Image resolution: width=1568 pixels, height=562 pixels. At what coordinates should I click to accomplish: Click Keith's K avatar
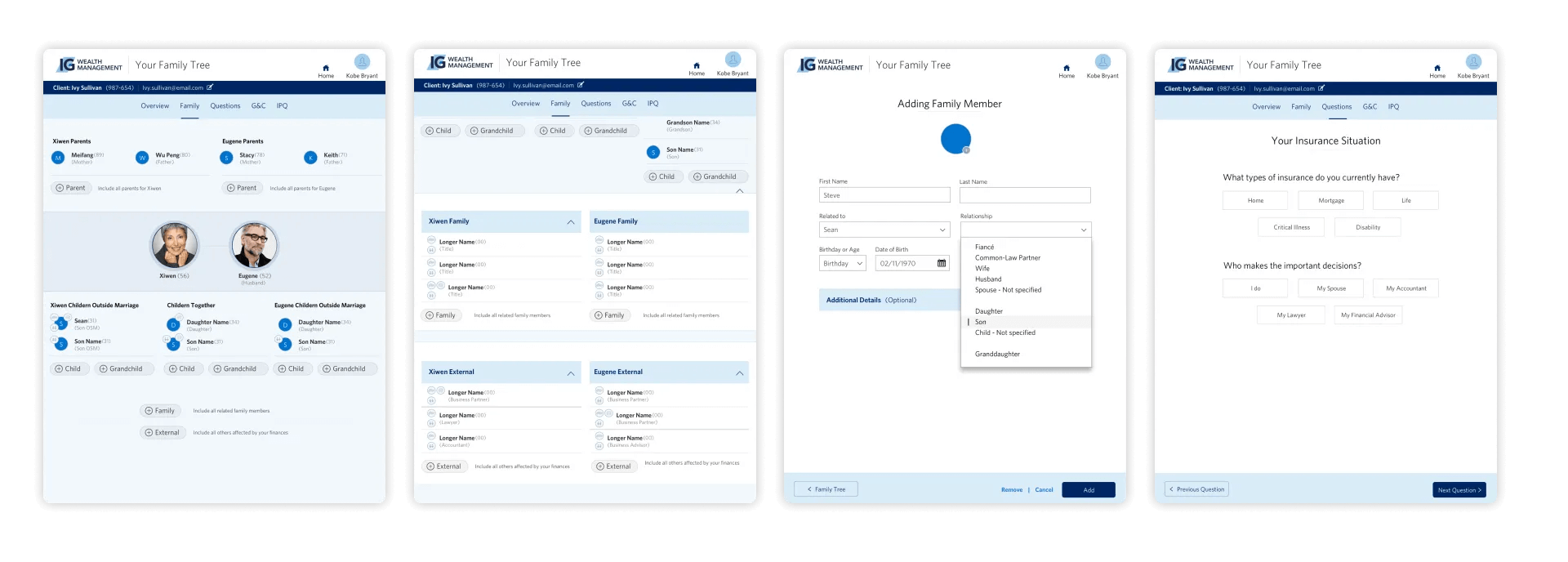click(310, 158)
